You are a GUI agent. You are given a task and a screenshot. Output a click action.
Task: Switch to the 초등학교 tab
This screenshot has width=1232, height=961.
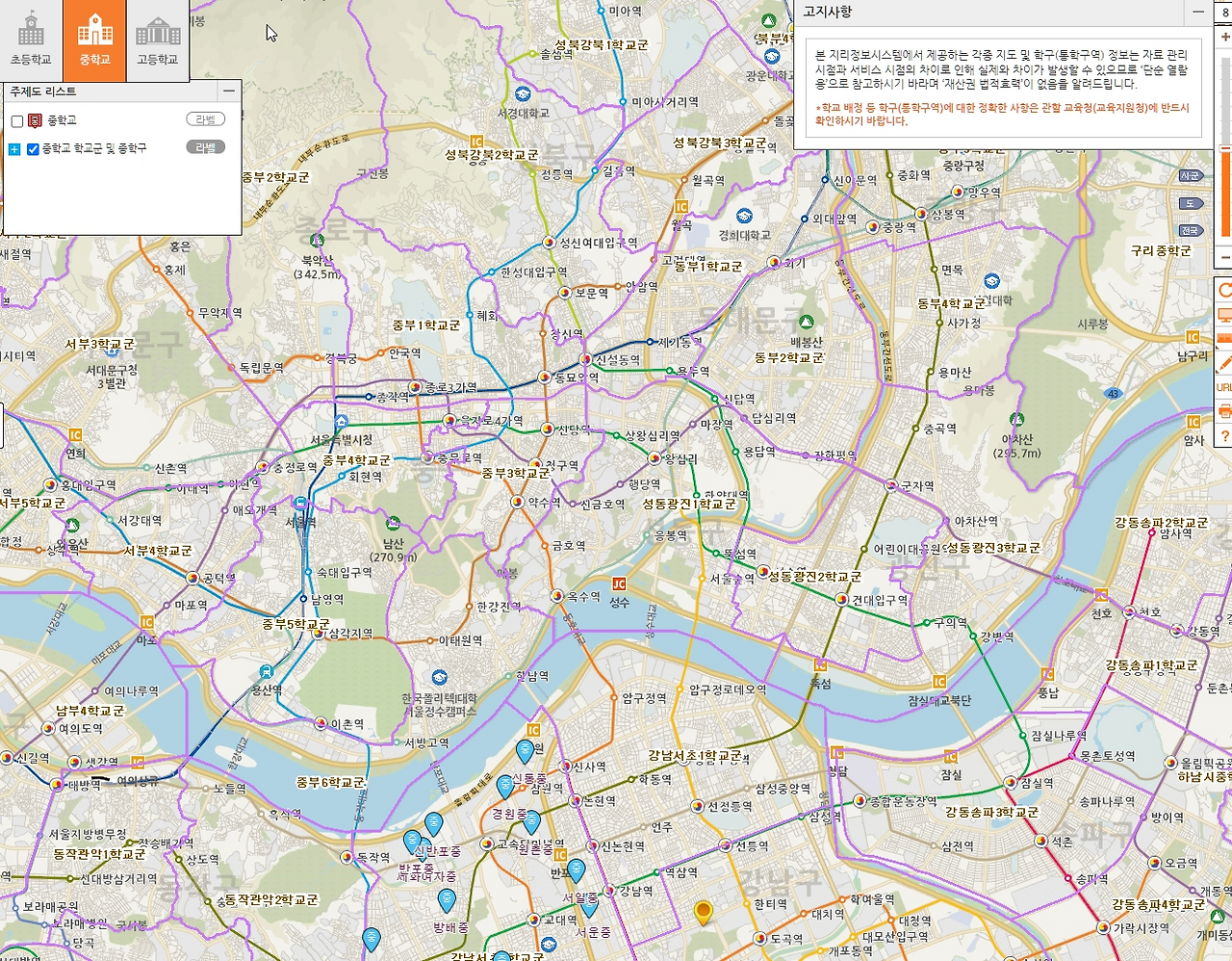coord(31,39)
